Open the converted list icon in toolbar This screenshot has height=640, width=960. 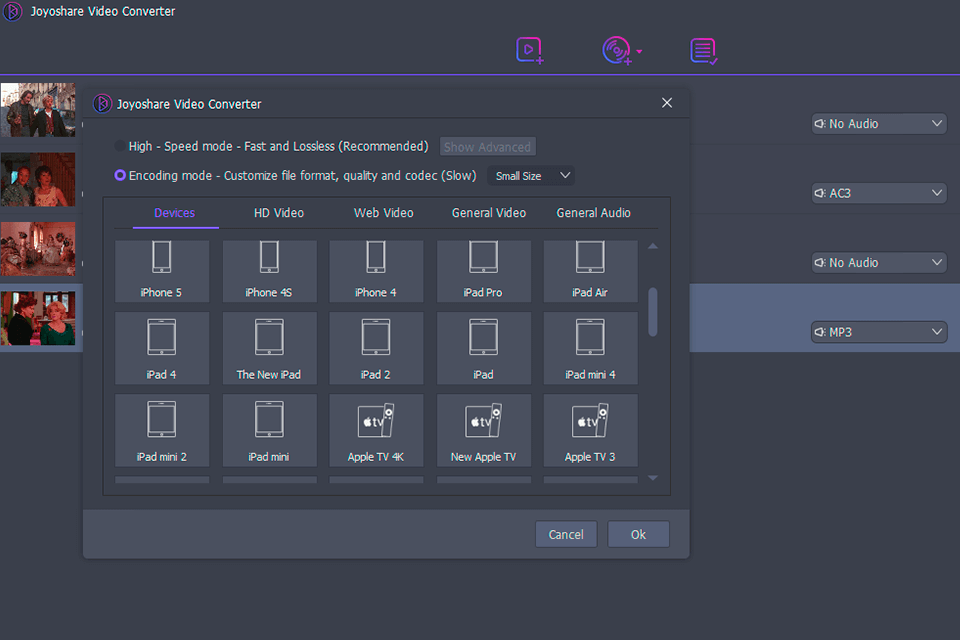[704, 51]
